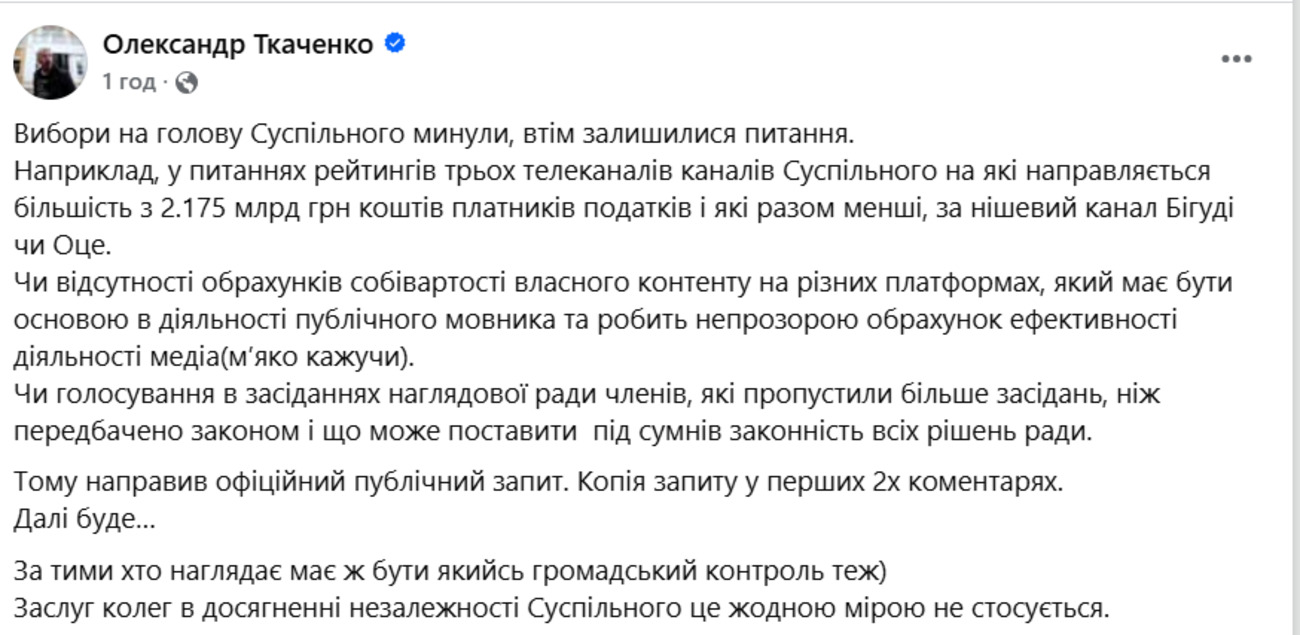Click the blue verified badge icon

coord(395,44)
